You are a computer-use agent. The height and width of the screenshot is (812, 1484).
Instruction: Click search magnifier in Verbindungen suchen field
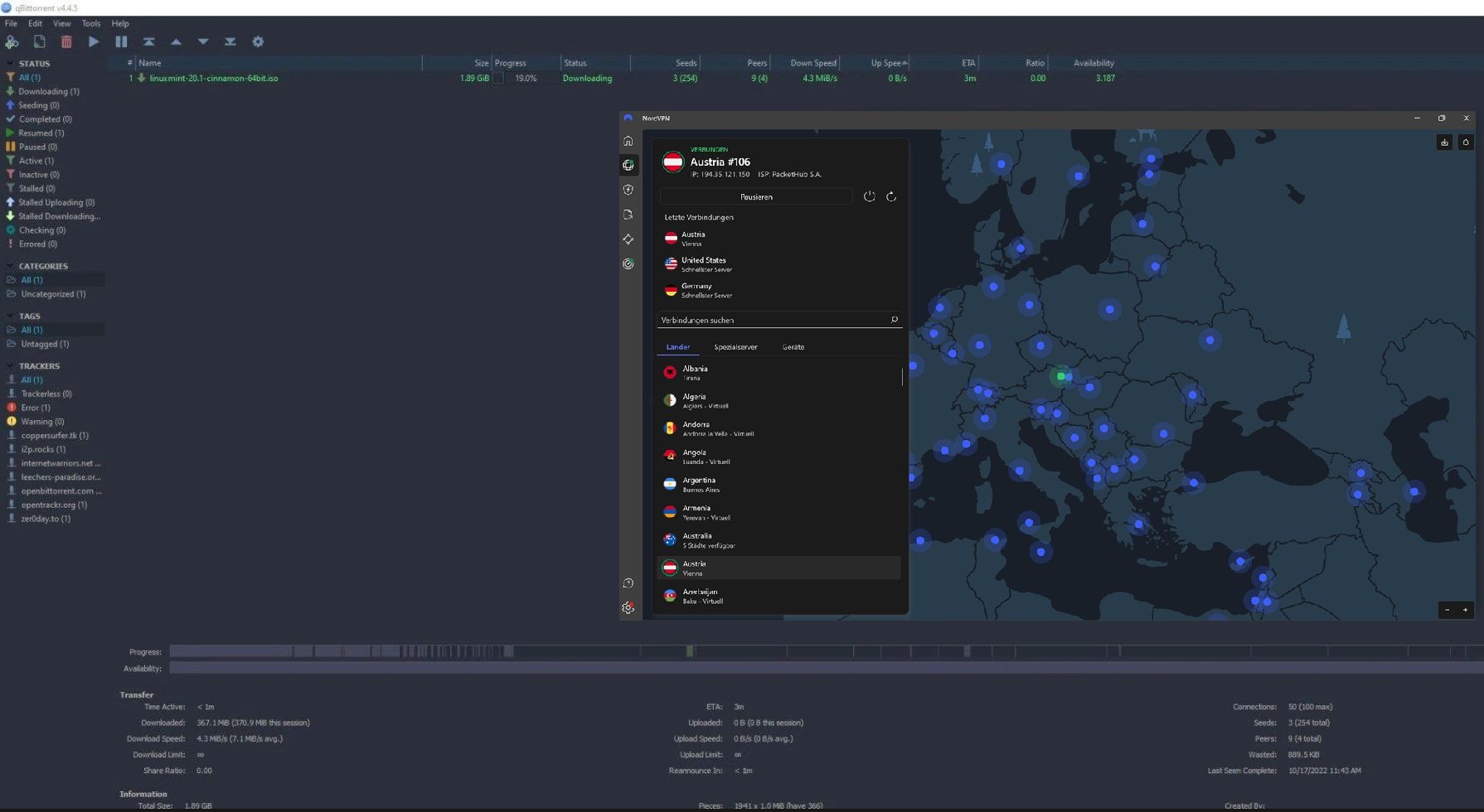point(894,320)
